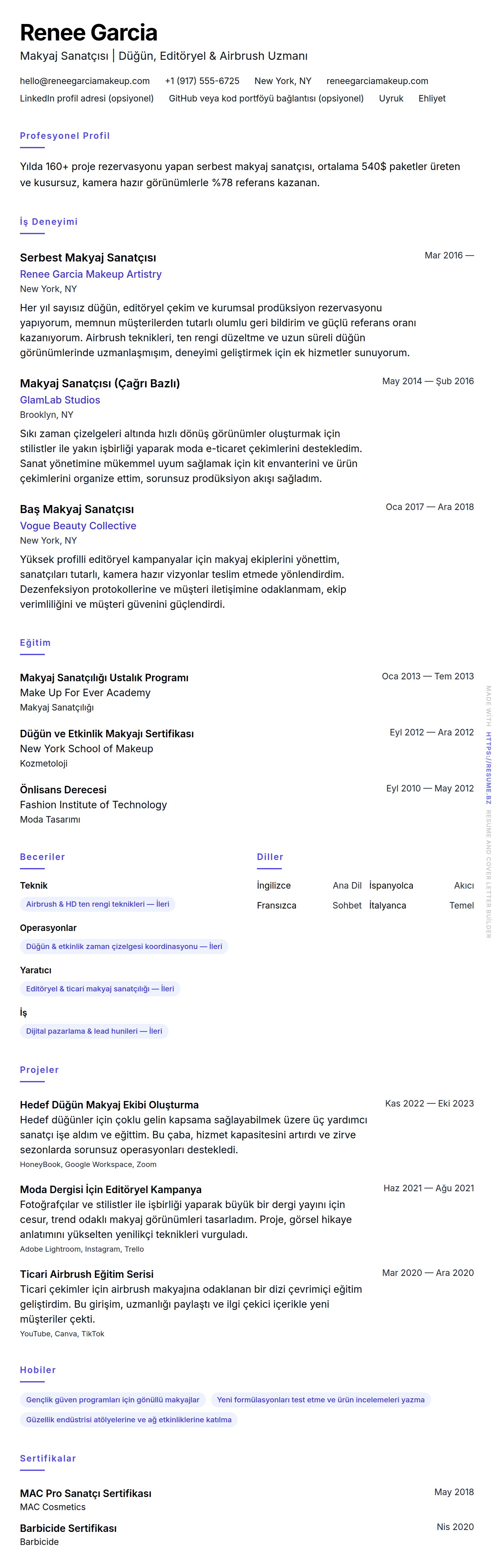Open the GitHub veya kod portföyü link

coord(266,98)
